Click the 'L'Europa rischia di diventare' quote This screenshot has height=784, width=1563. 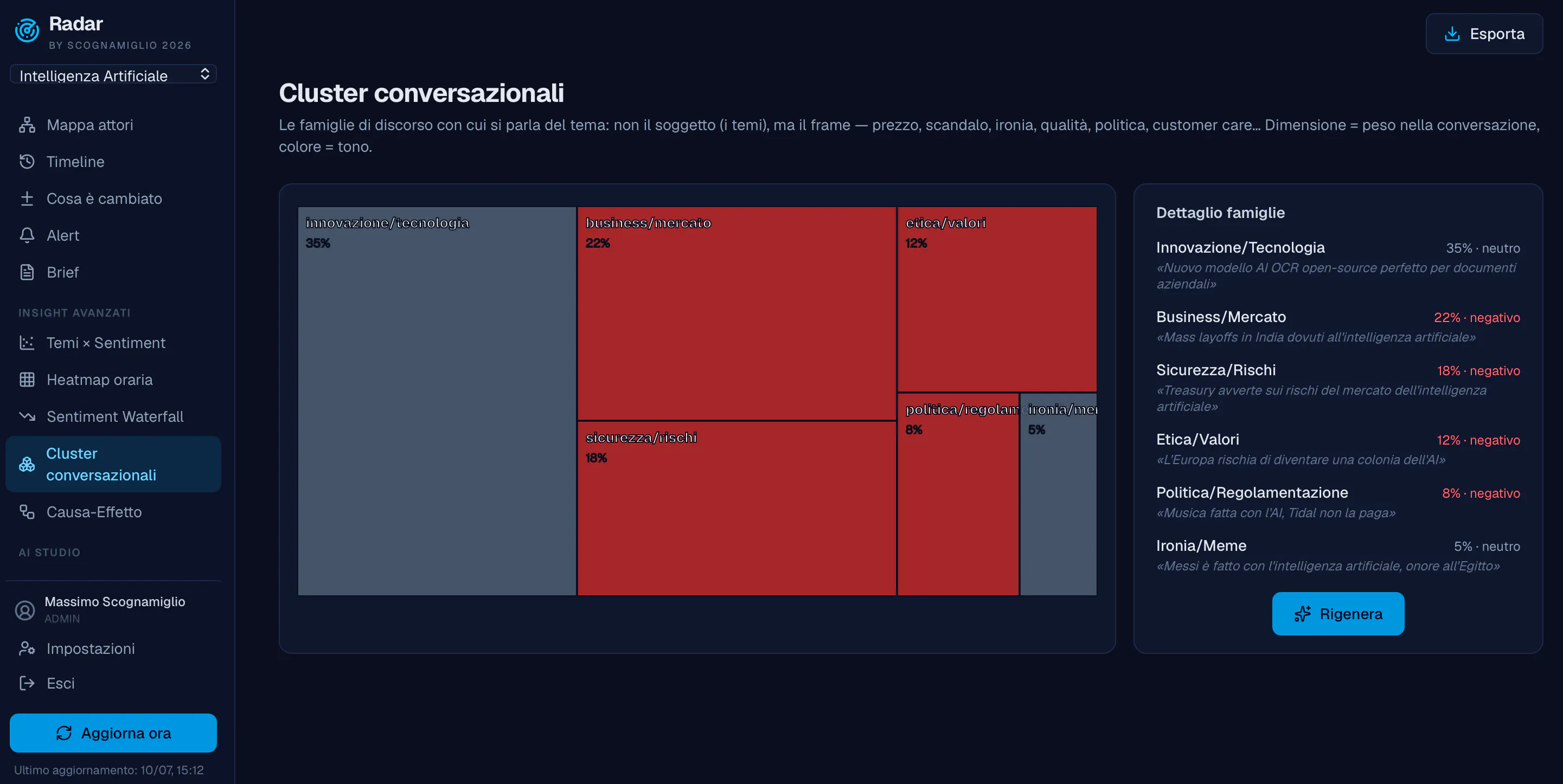coord(1301,460)
